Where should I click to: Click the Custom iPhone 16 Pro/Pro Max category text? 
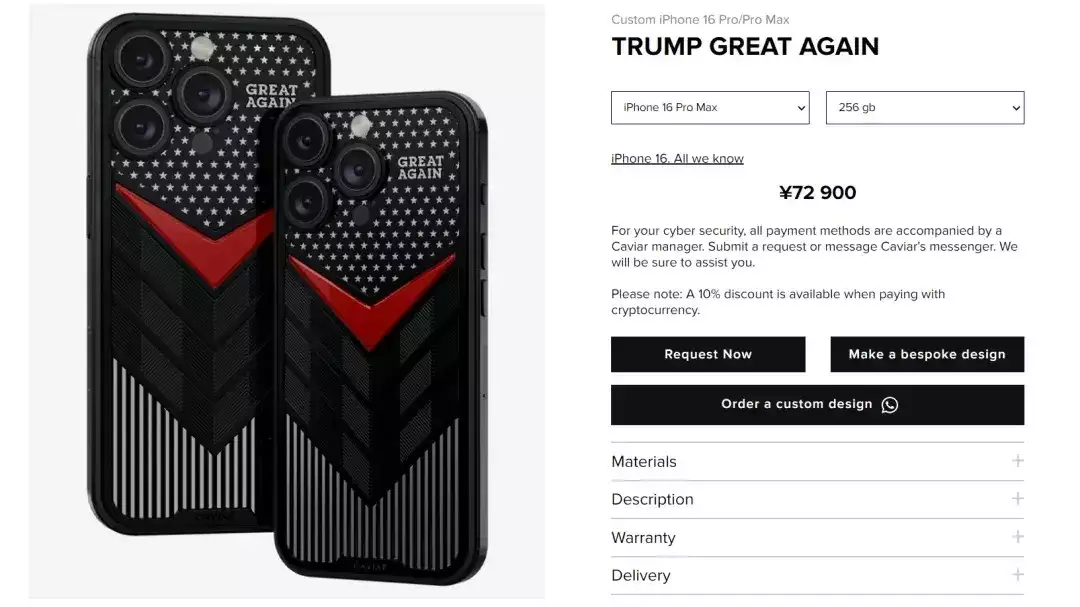tap(700, 20)
